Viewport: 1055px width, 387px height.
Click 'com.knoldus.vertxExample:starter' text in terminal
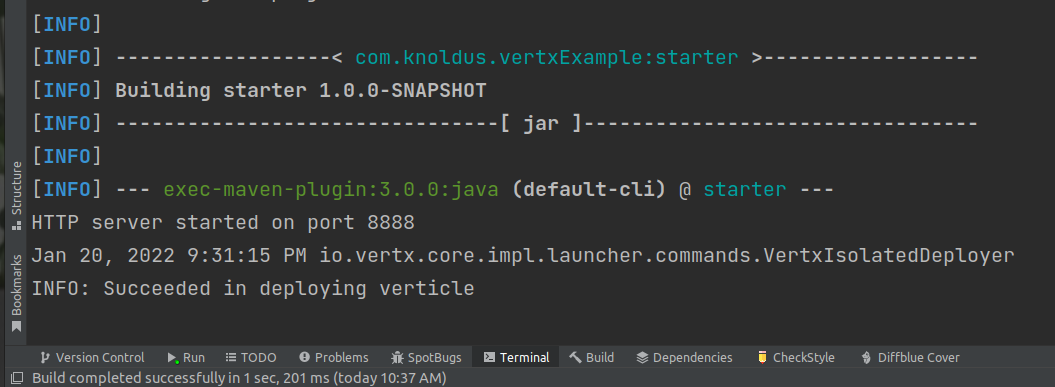click(546, 58)
